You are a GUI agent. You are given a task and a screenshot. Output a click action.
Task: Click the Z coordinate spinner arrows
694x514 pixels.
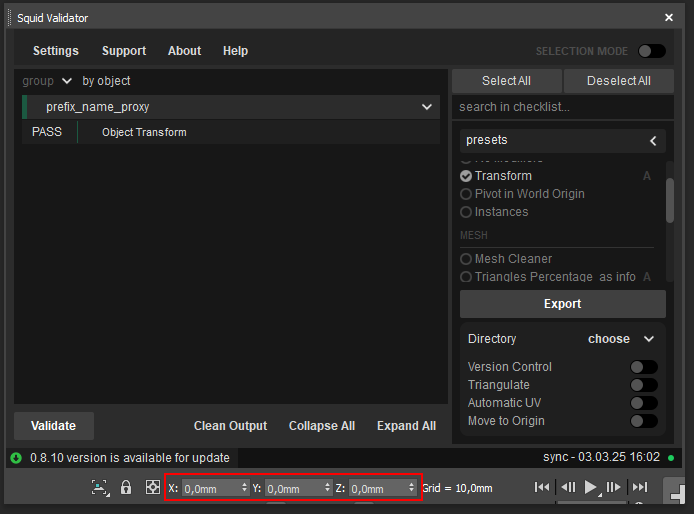411,487
